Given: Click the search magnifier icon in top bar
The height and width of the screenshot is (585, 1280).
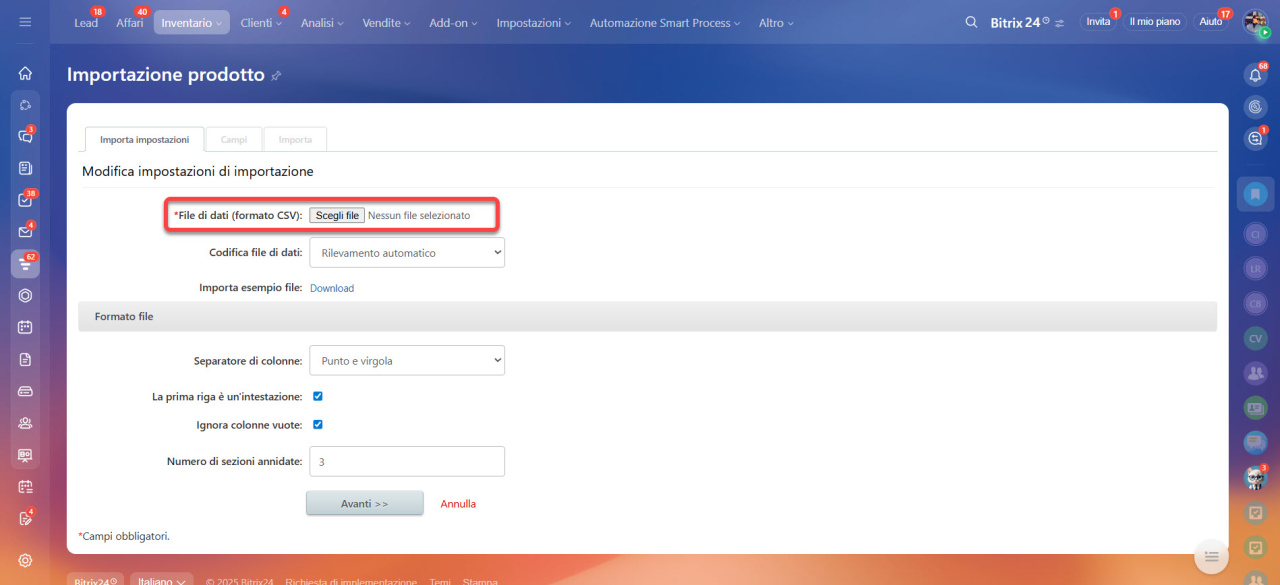Looking at the screenshot, I should click(x=971, y=22).
